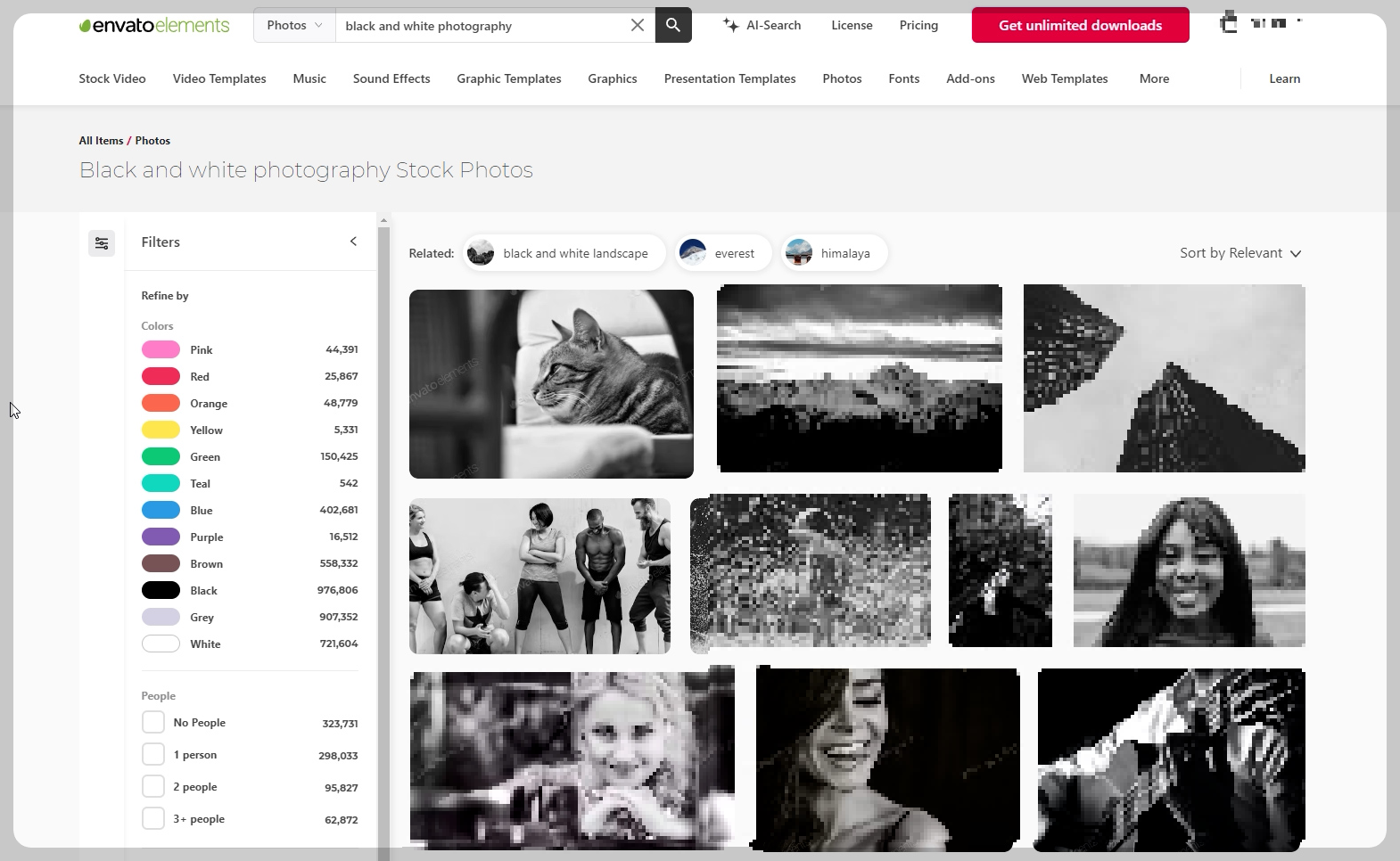Go to All Items breadcrumb
1400x861 pixels.
101,140
